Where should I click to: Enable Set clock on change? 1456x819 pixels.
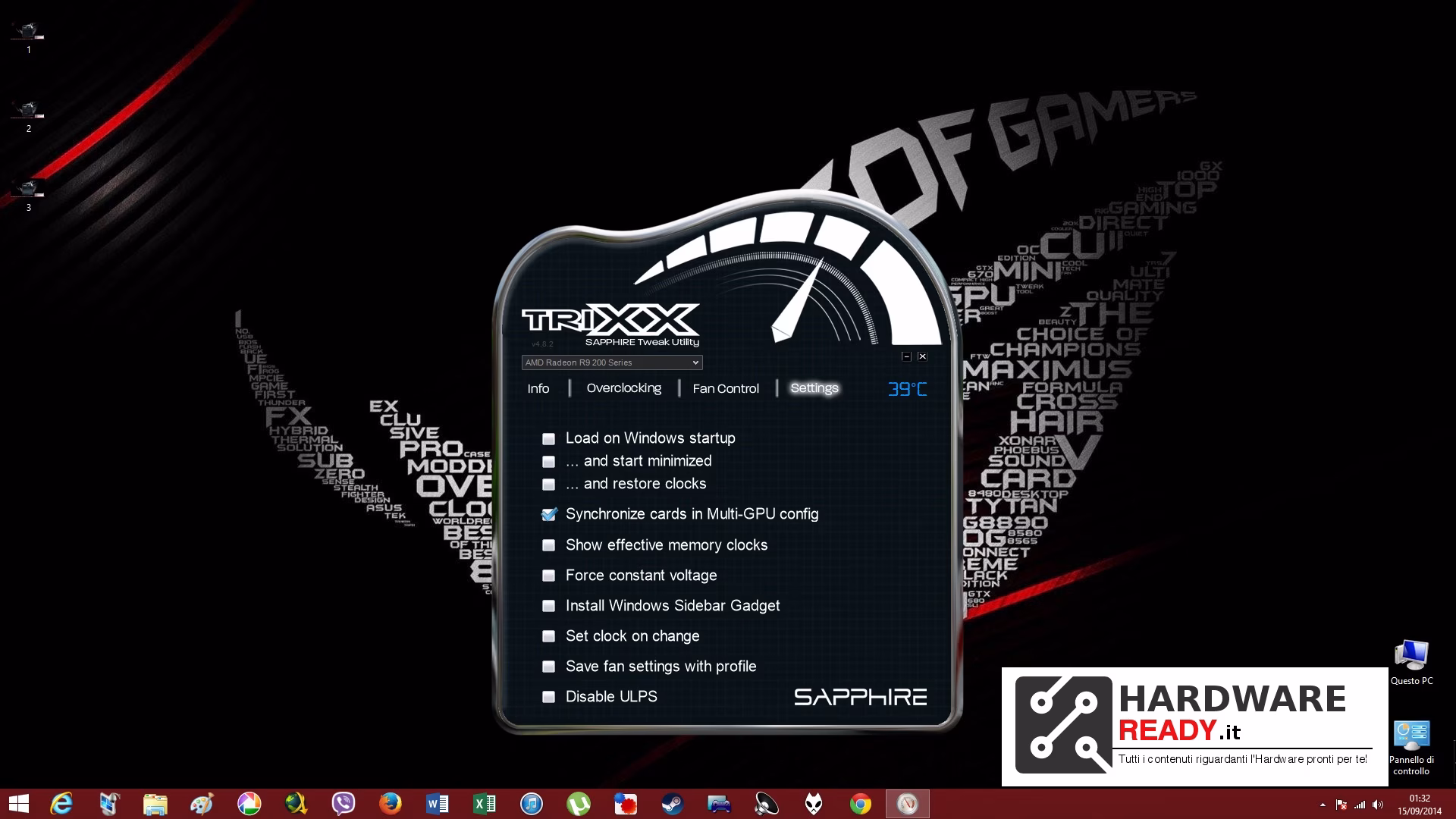[x=548, y=636]
